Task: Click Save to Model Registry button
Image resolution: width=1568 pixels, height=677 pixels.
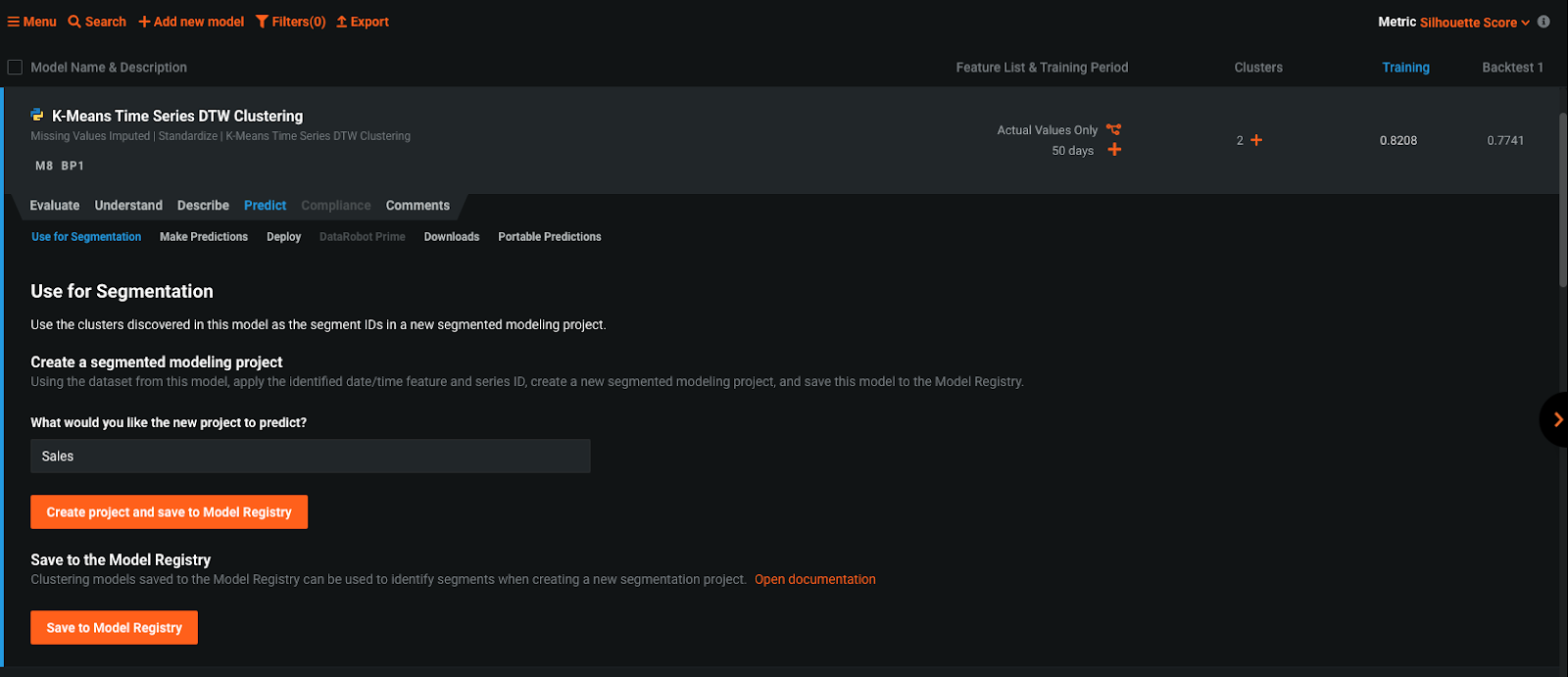Action: (x=115, y=628)
